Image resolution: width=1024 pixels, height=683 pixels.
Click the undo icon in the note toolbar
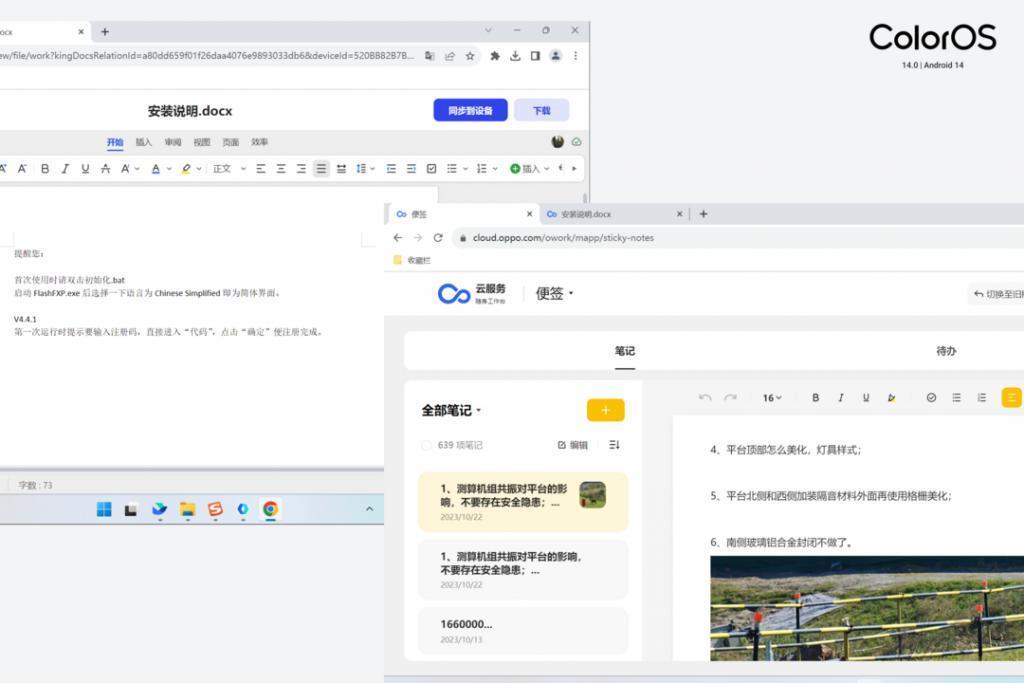tap(707, 397)
